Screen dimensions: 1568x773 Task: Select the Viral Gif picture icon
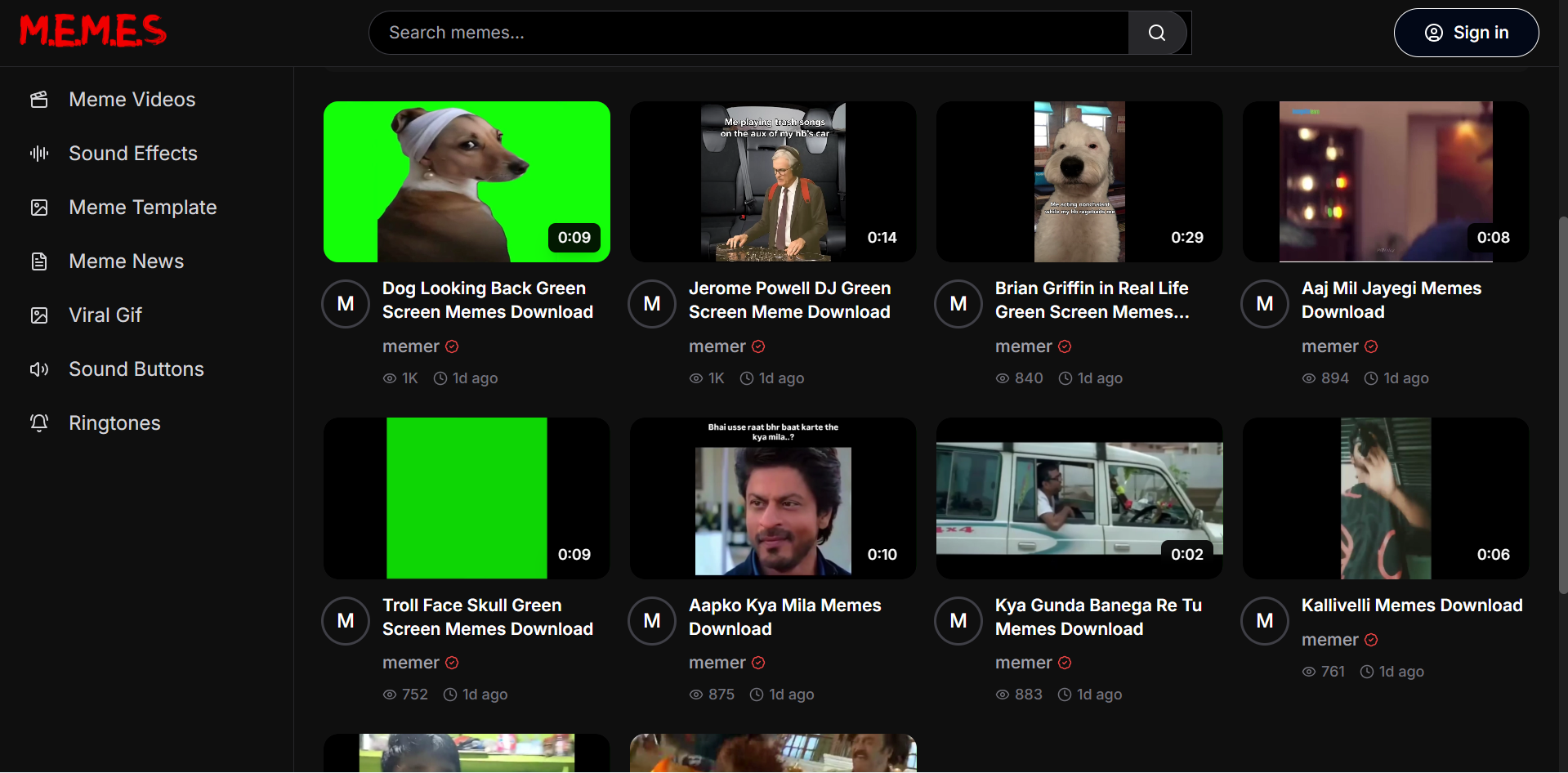click(39, 315)
